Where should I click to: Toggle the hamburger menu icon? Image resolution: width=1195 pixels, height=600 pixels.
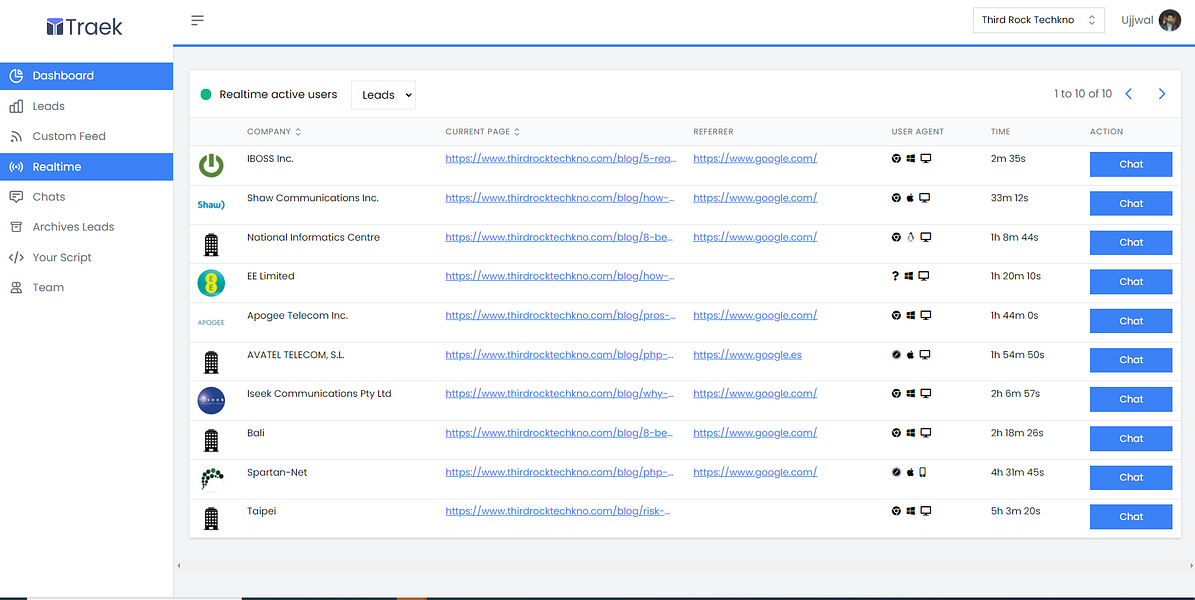197,20
